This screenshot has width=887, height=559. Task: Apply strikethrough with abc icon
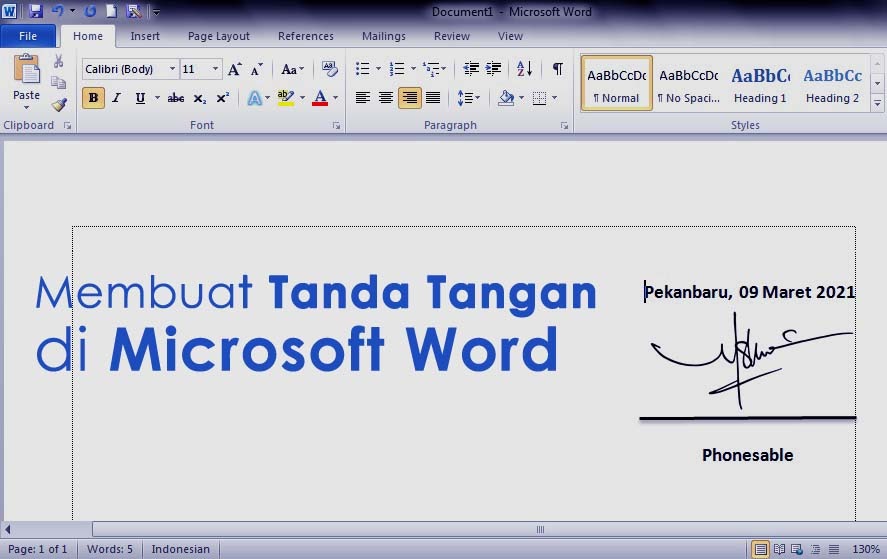[x=175, y=98]
